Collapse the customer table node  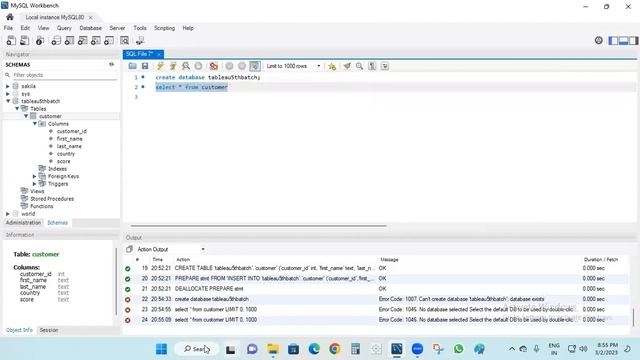pos(26,116)
